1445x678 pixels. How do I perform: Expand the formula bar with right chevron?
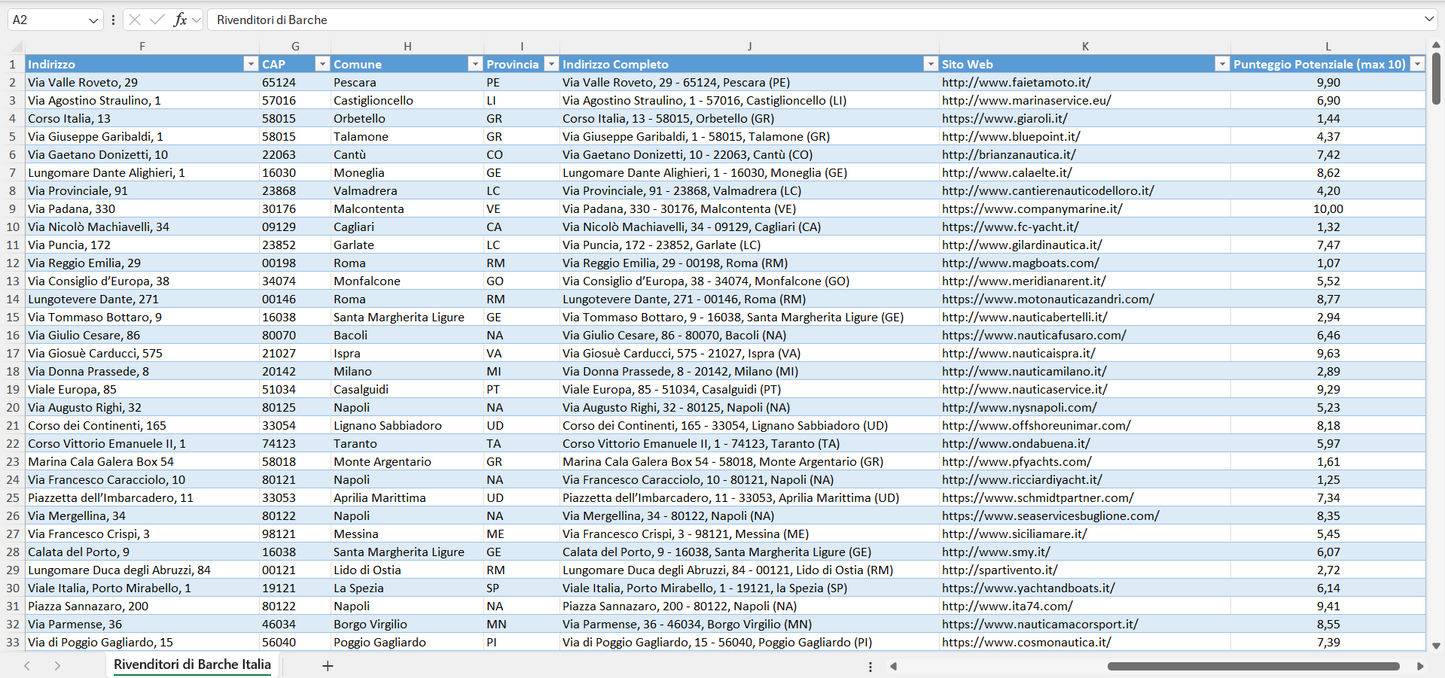[1429, 20]
